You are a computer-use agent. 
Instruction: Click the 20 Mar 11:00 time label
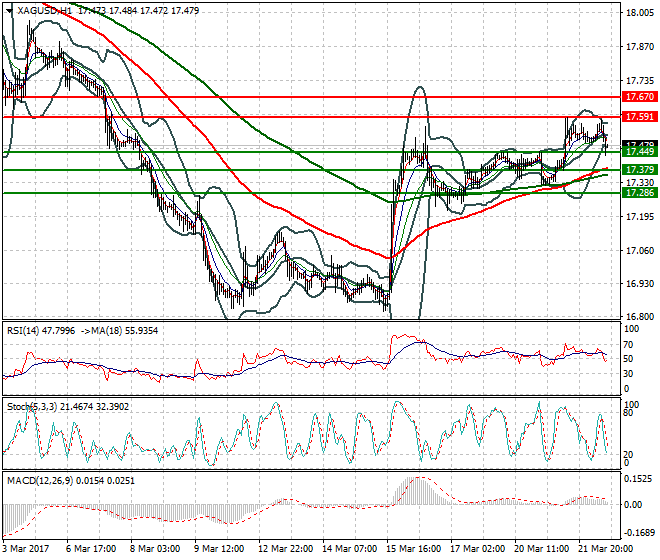(x=541, y=549)
